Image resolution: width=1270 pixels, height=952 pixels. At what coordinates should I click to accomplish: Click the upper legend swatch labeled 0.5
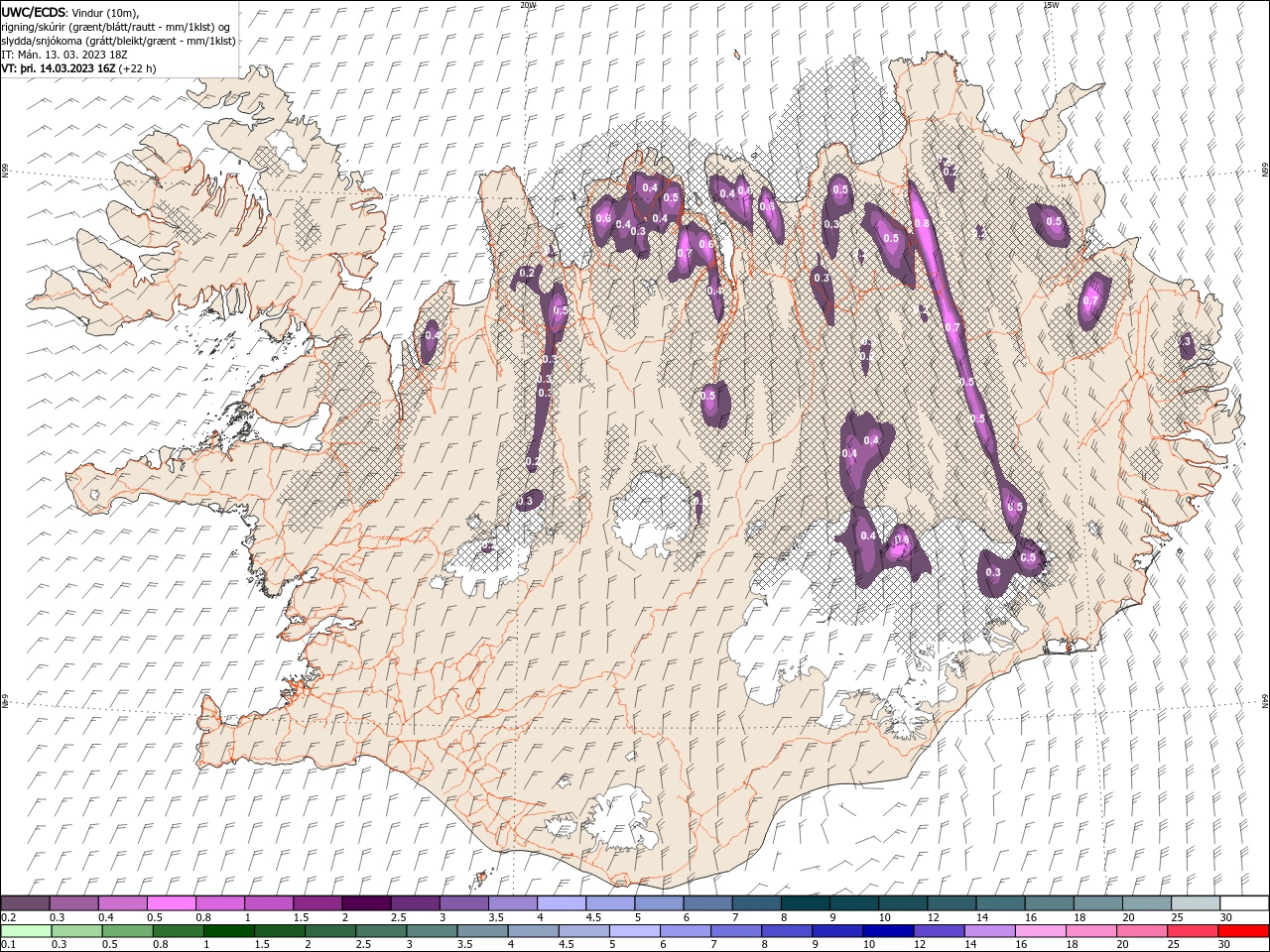(171, 902)
